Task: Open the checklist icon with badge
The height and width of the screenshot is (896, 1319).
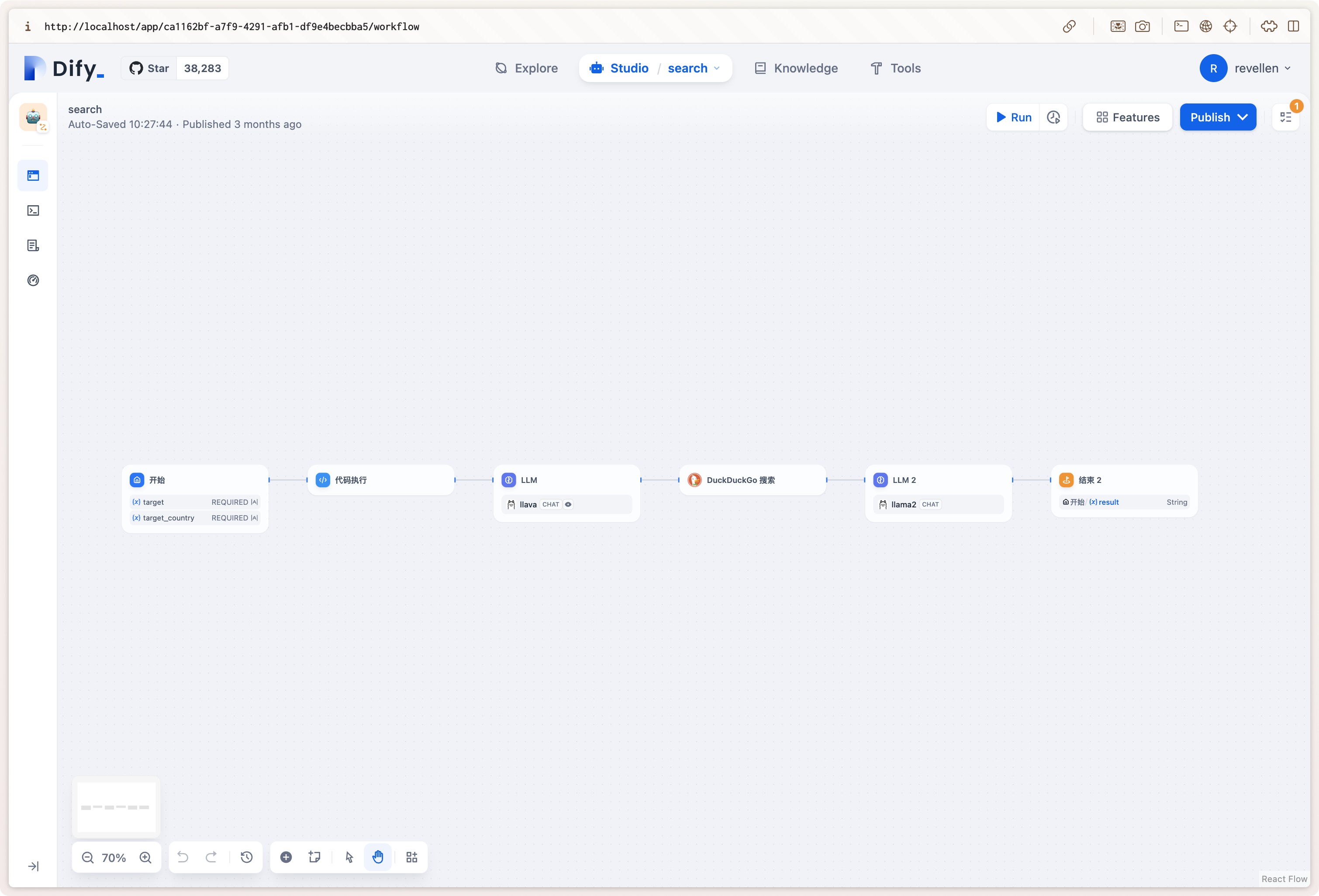Action: (x=1285, y=117)
